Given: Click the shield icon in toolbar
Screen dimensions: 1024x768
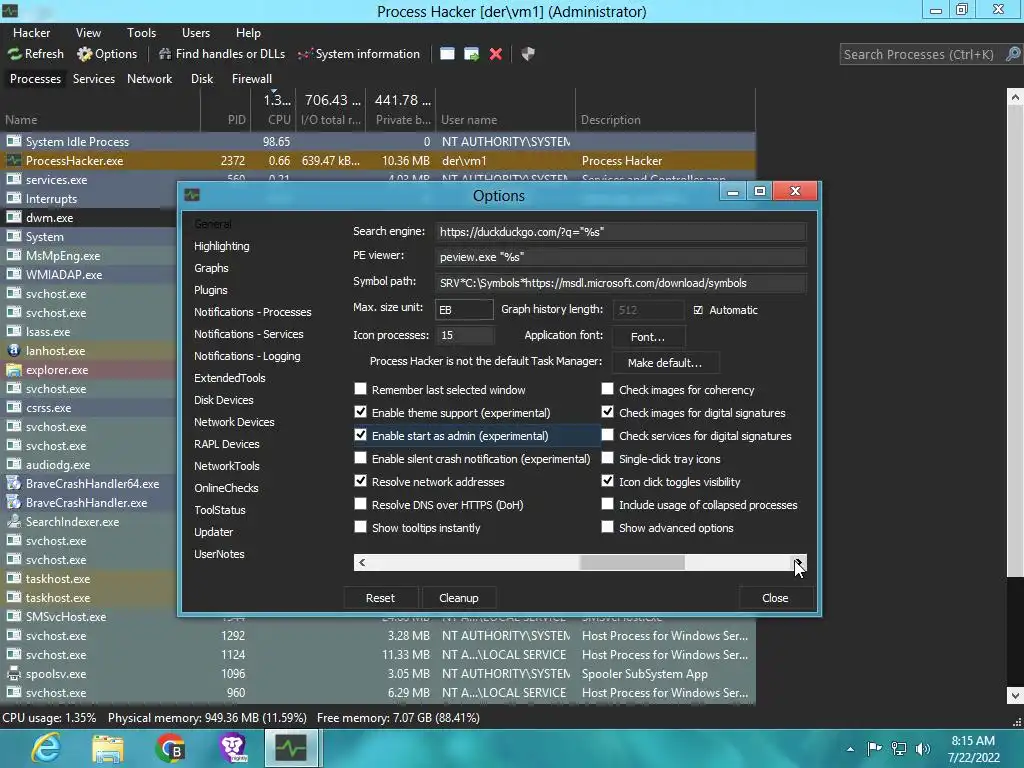Looking at the screenshot, I should pyautogui.click(x=528, y=54).
